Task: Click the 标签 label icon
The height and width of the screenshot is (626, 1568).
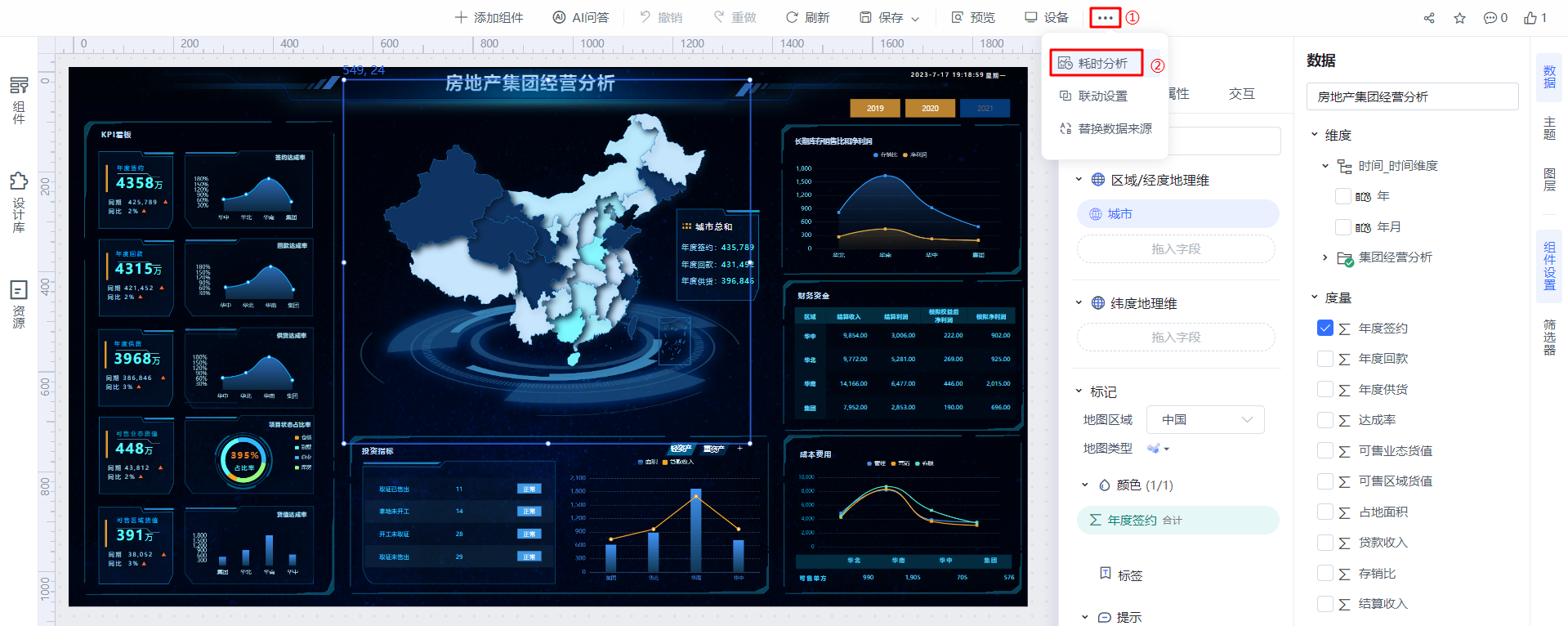Action: coord(1106,574)
